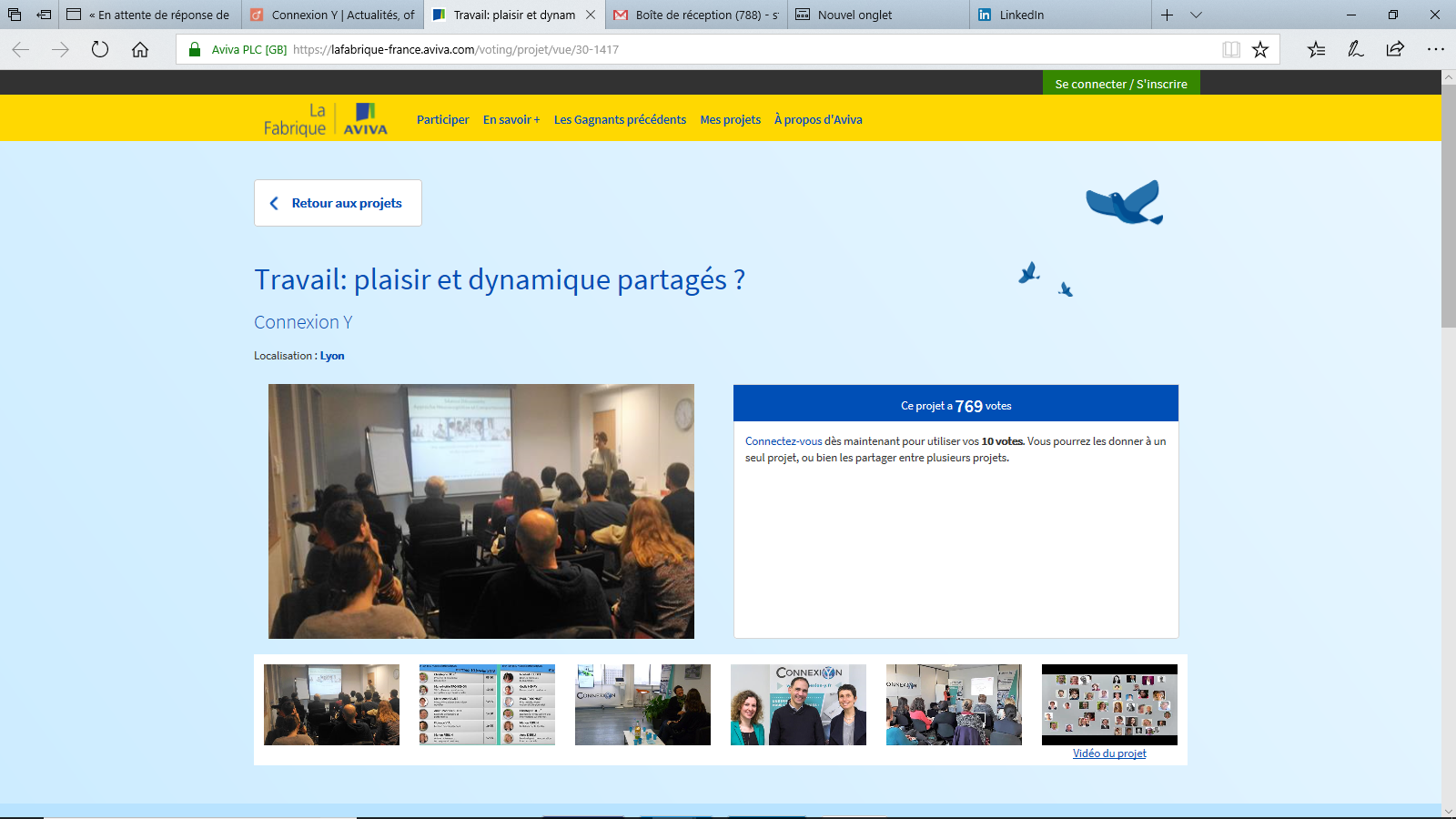Select the Connexion Y three-people thumbnail
The image size is (1456, 819).
pos(798,704)
